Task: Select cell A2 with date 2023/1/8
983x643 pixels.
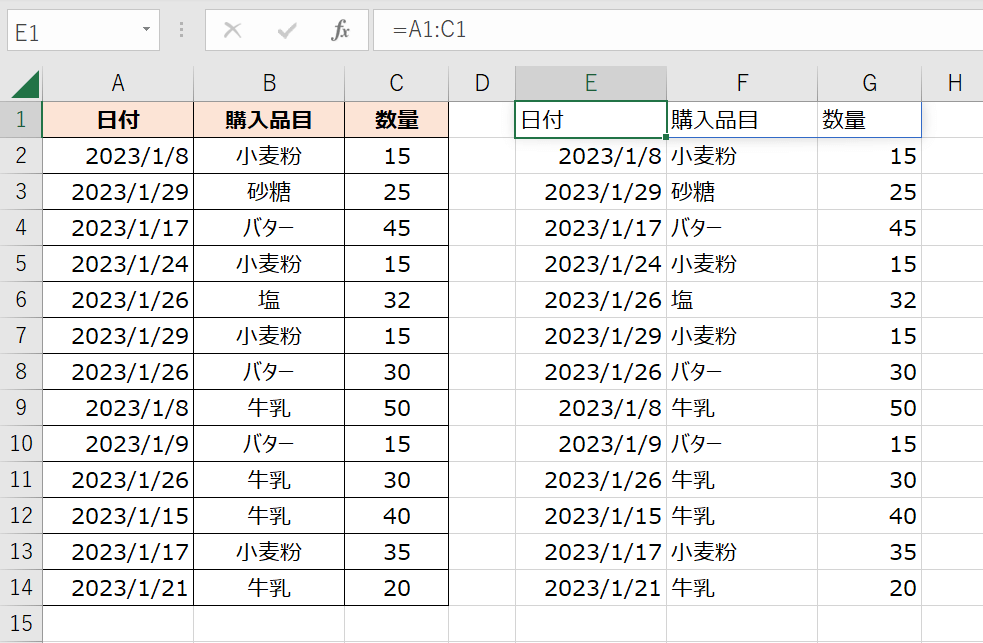Action: (118, 156)
